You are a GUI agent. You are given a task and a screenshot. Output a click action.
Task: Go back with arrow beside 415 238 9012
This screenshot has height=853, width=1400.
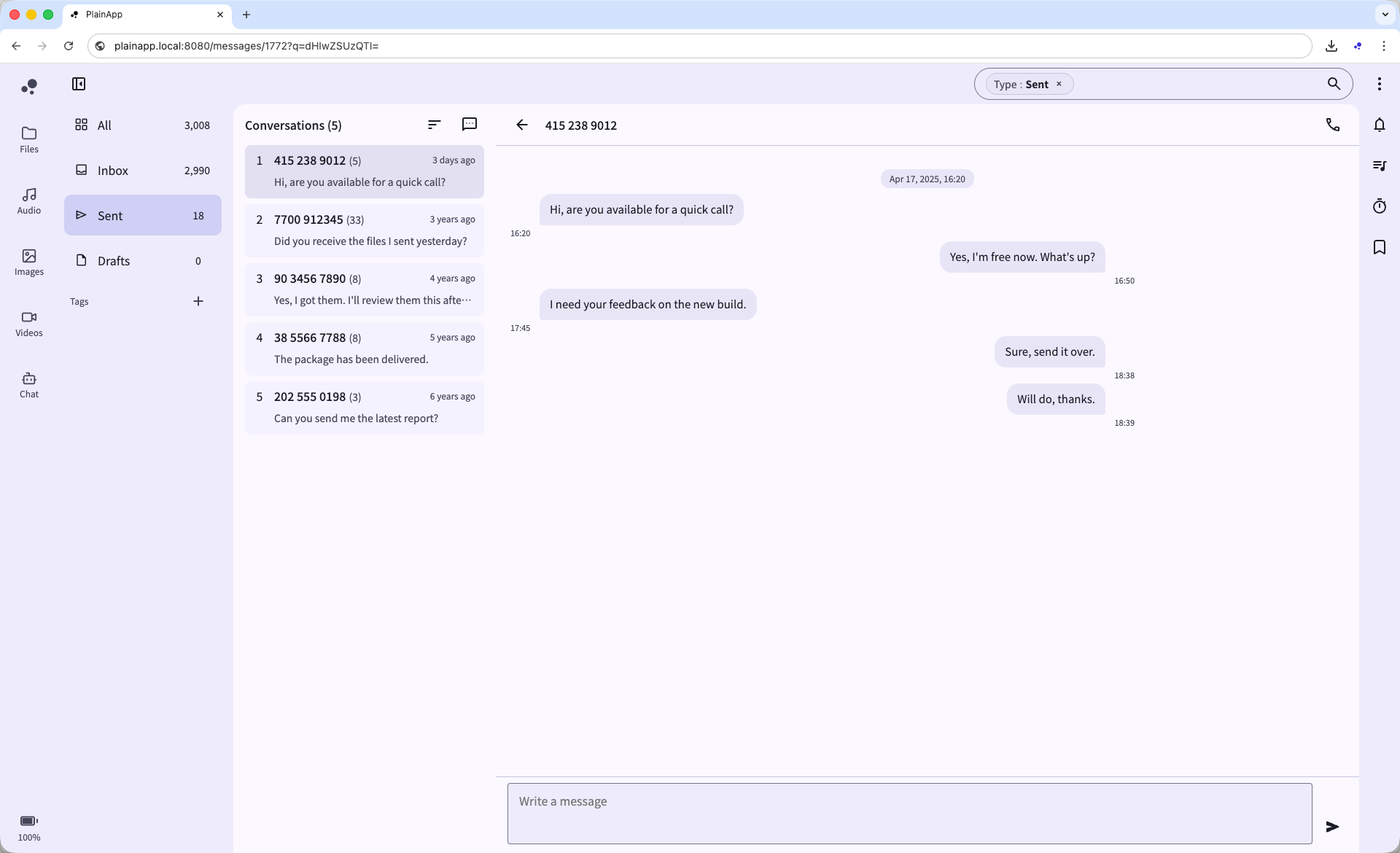522,125
